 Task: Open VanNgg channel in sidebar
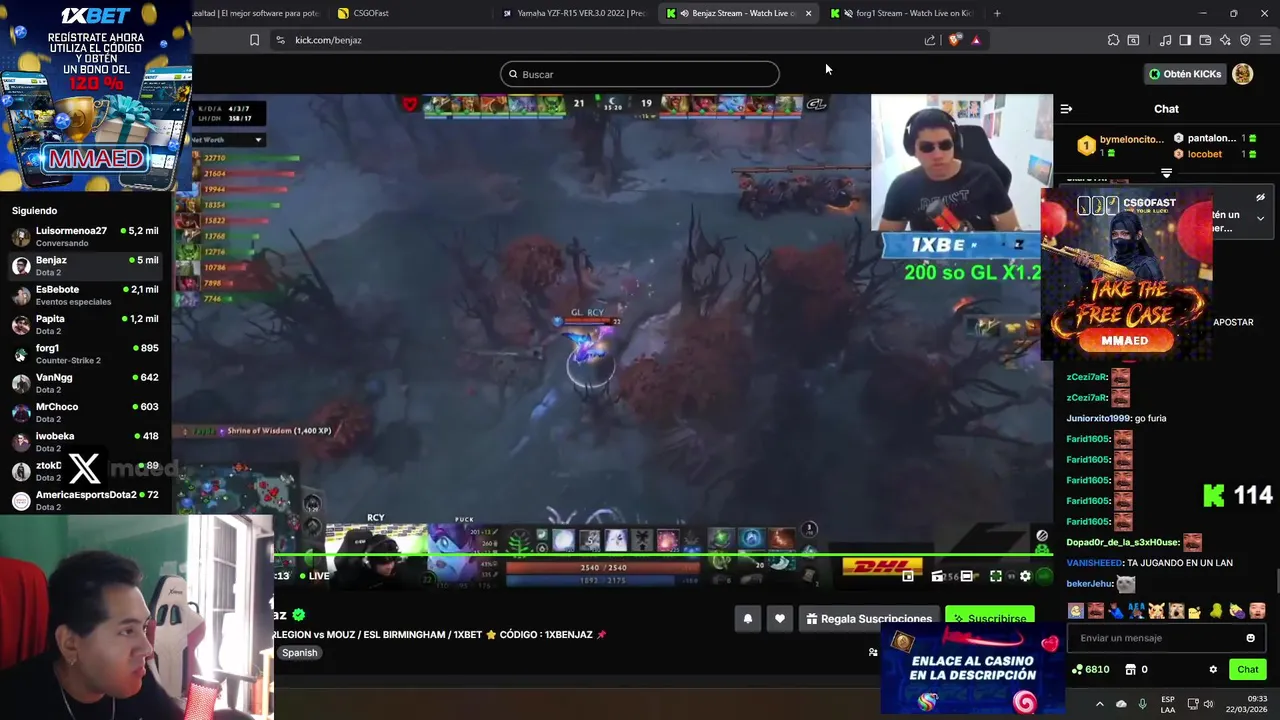pos(86,383)
